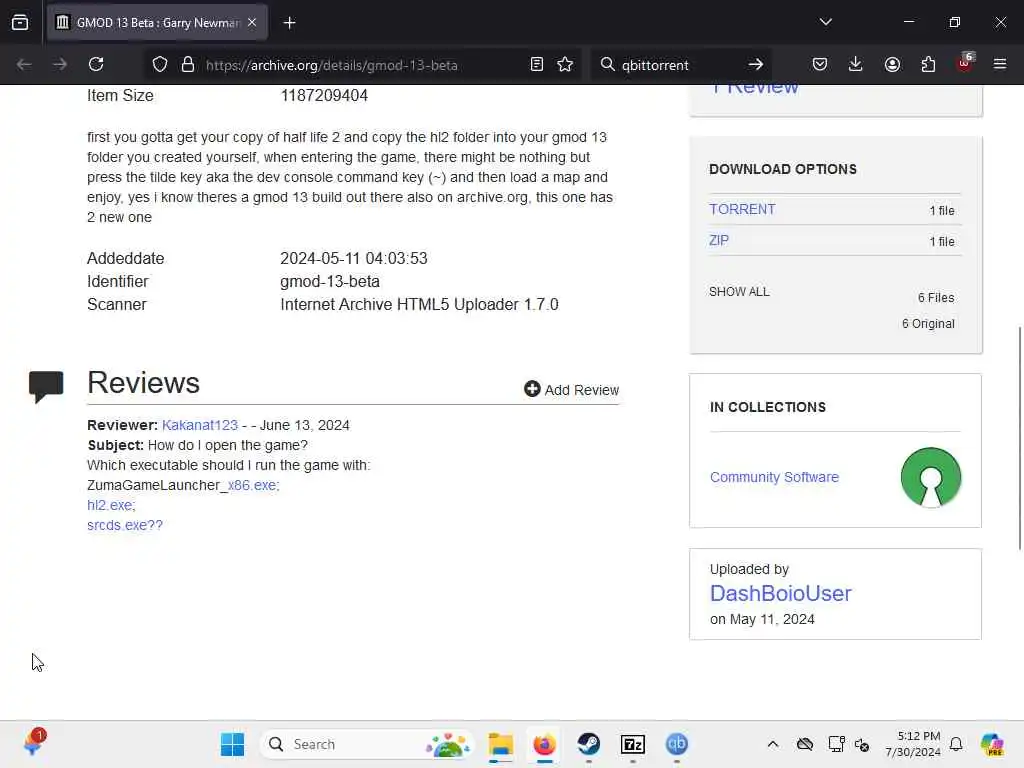Viewport: 1024px width, 768px height.
Task: Click SHOW ALL download files
Action: (x=739, y=292)
